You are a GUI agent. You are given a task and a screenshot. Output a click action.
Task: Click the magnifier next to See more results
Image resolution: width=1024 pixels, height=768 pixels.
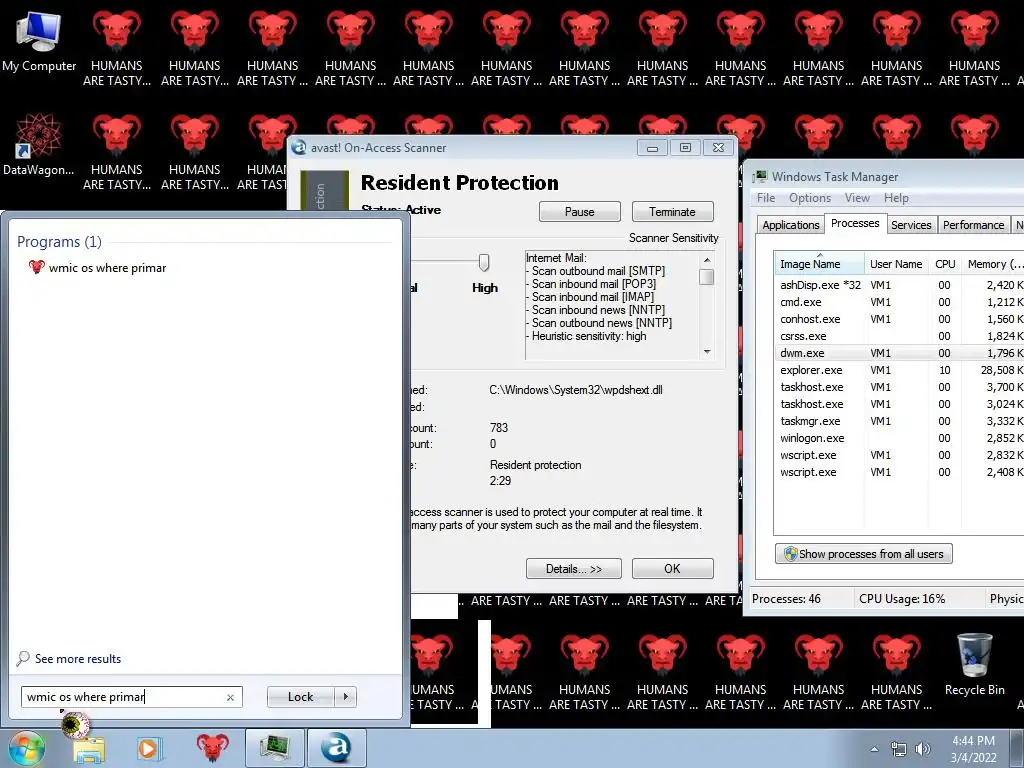(23, 658)
